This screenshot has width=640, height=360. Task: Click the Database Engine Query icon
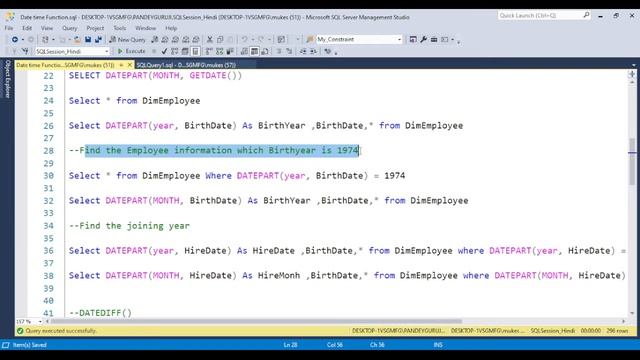(155, 40)
